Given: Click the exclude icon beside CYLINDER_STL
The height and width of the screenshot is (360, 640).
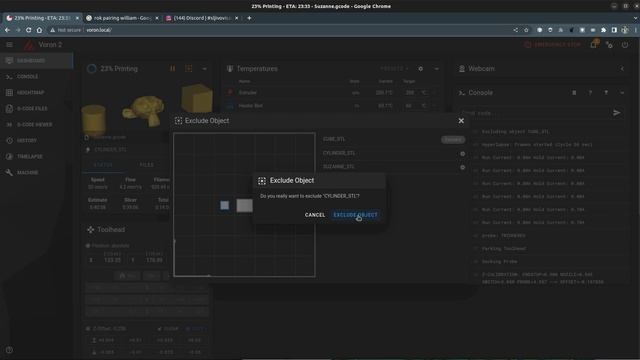Looking at the screenshot, I should 462,153.
